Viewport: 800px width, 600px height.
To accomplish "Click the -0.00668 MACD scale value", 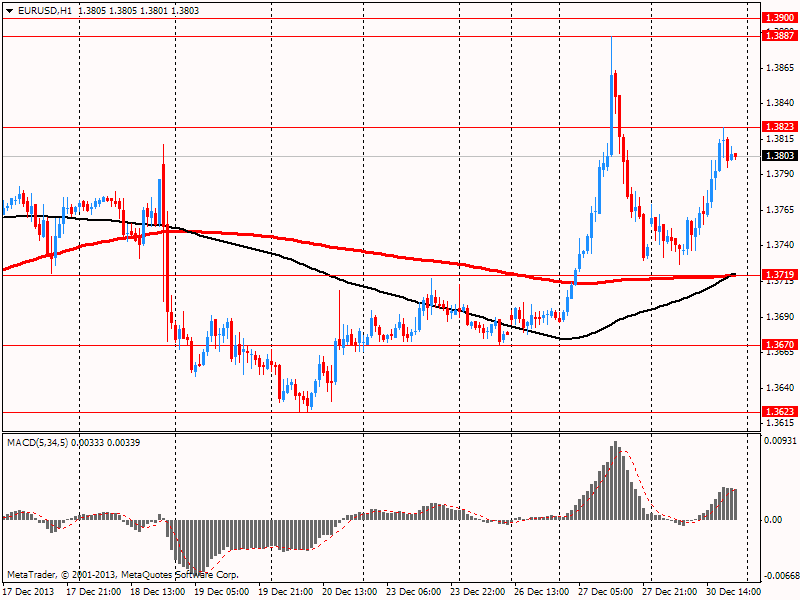I will pyautogui.click(x=780, y=576).
